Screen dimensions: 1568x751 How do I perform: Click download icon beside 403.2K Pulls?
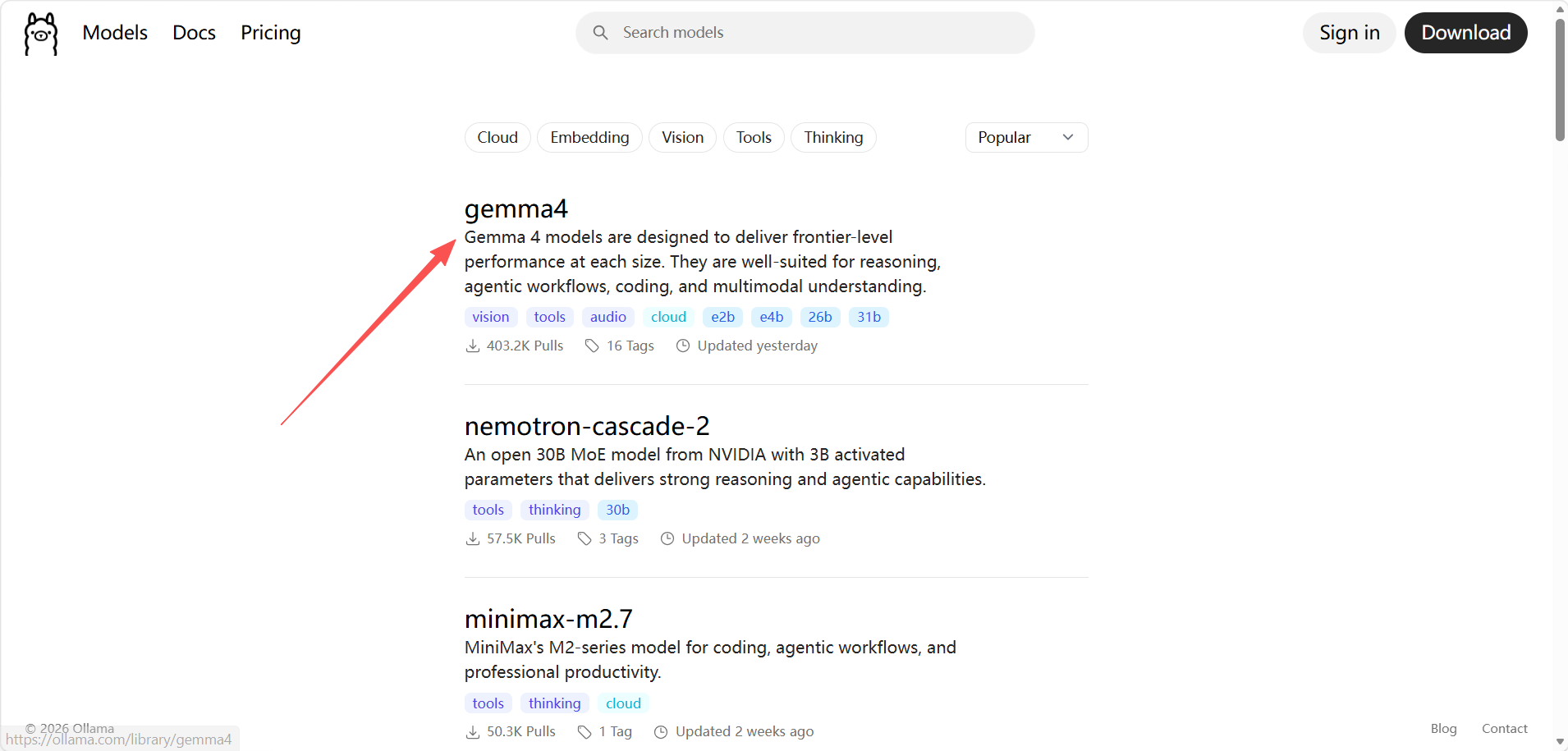point(473,346)
